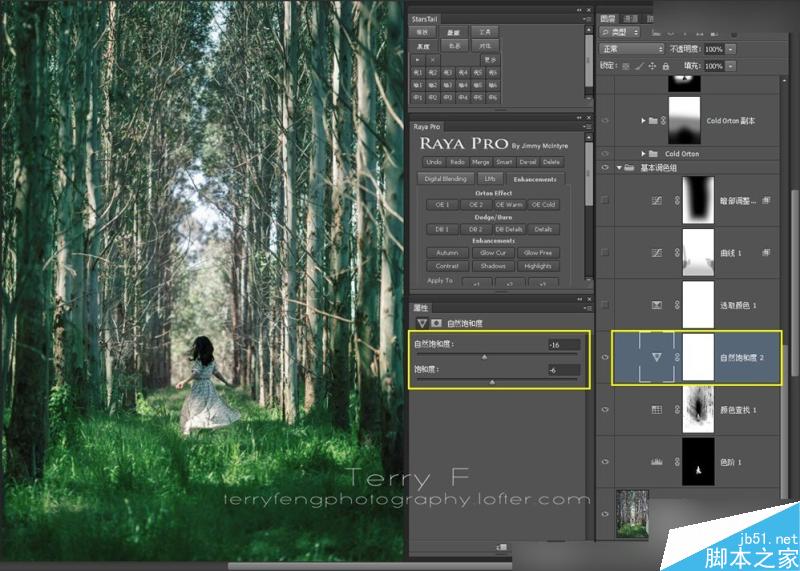Click the selective color icon on 选取颜色 1
Screen dimensions: 800x571
(x=657, y=305)
